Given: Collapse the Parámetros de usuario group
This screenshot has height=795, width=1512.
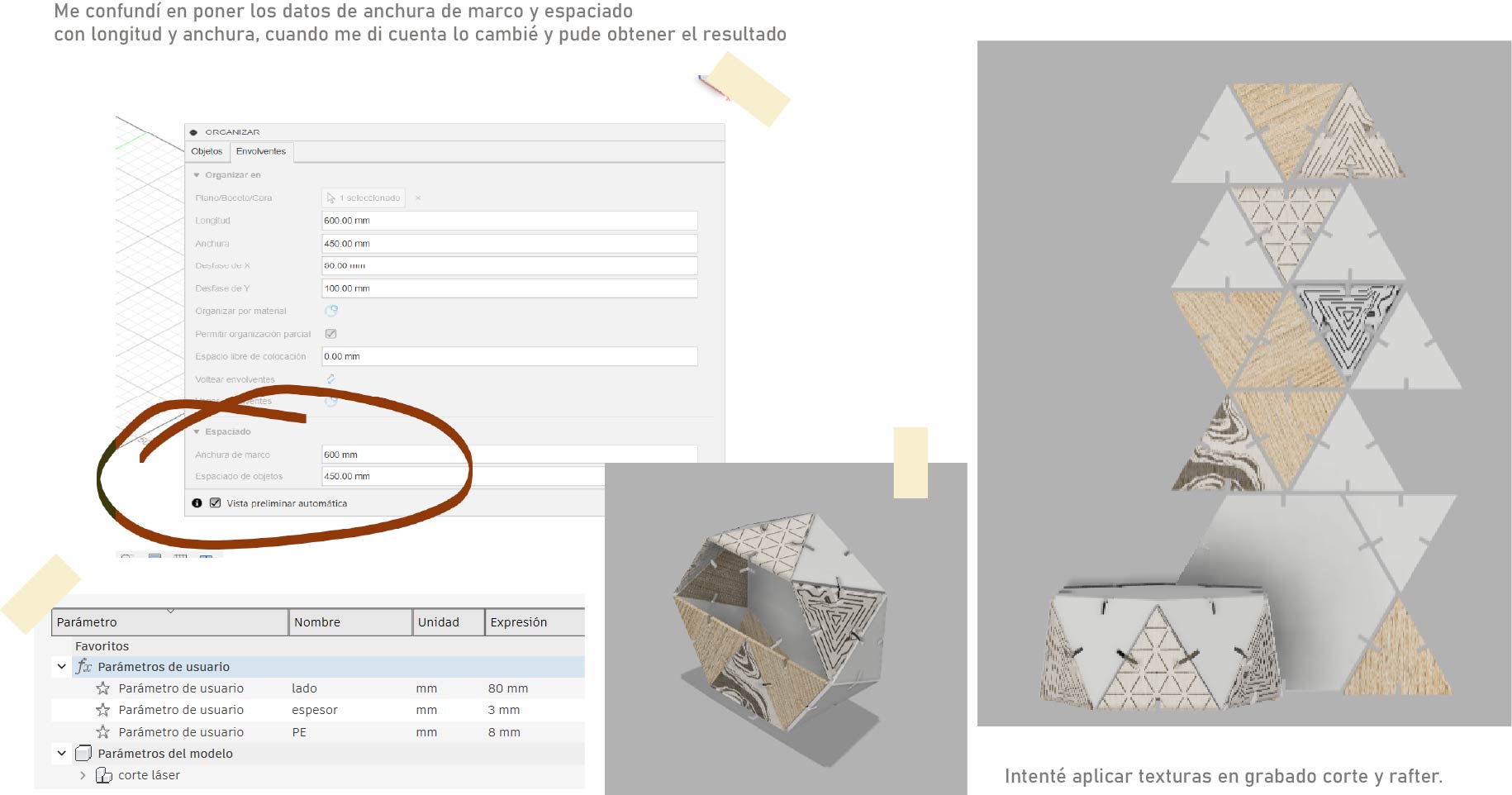Looking at the screenshot, I should pyautogui.click(x=62, y=667).
